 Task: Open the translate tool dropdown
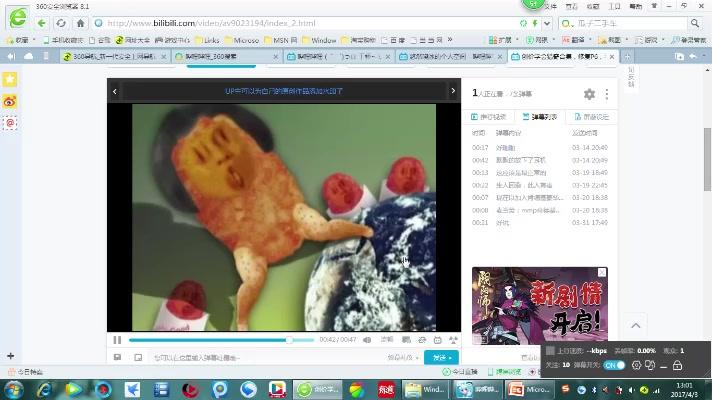pyautogui.click(x=577, y=40)
